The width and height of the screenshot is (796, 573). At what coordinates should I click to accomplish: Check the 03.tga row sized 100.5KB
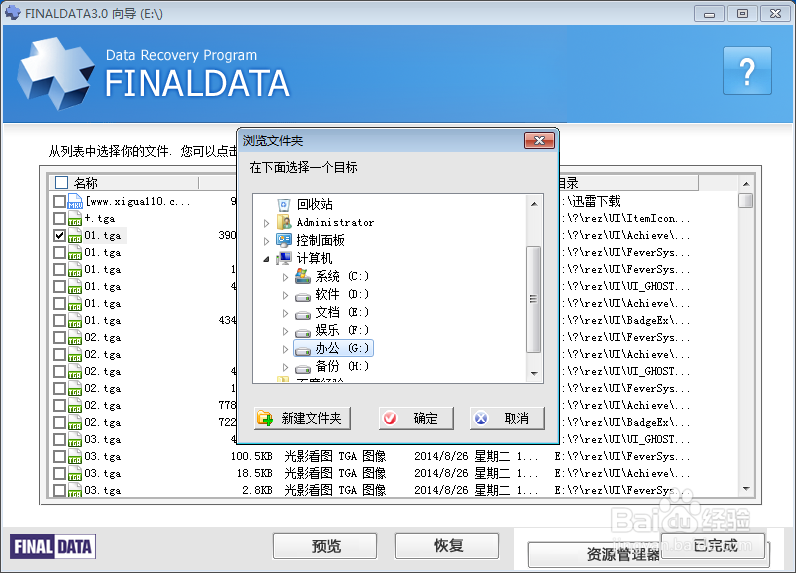[x=59, y=456]
